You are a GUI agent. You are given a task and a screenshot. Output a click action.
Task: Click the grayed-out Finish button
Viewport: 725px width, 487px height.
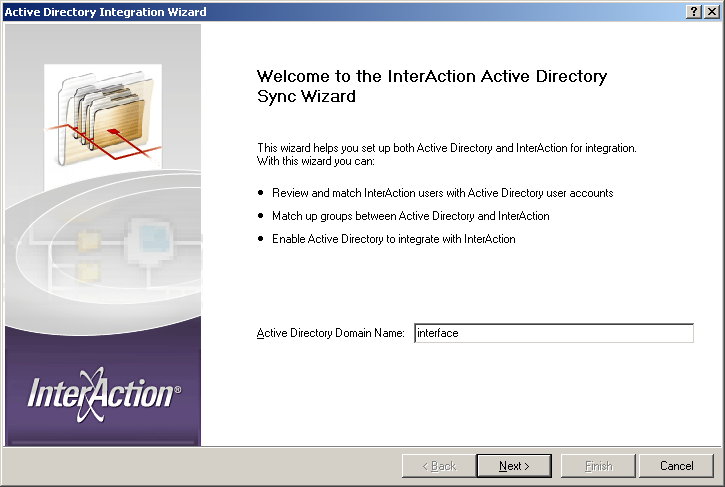click(x=598, y=466)
